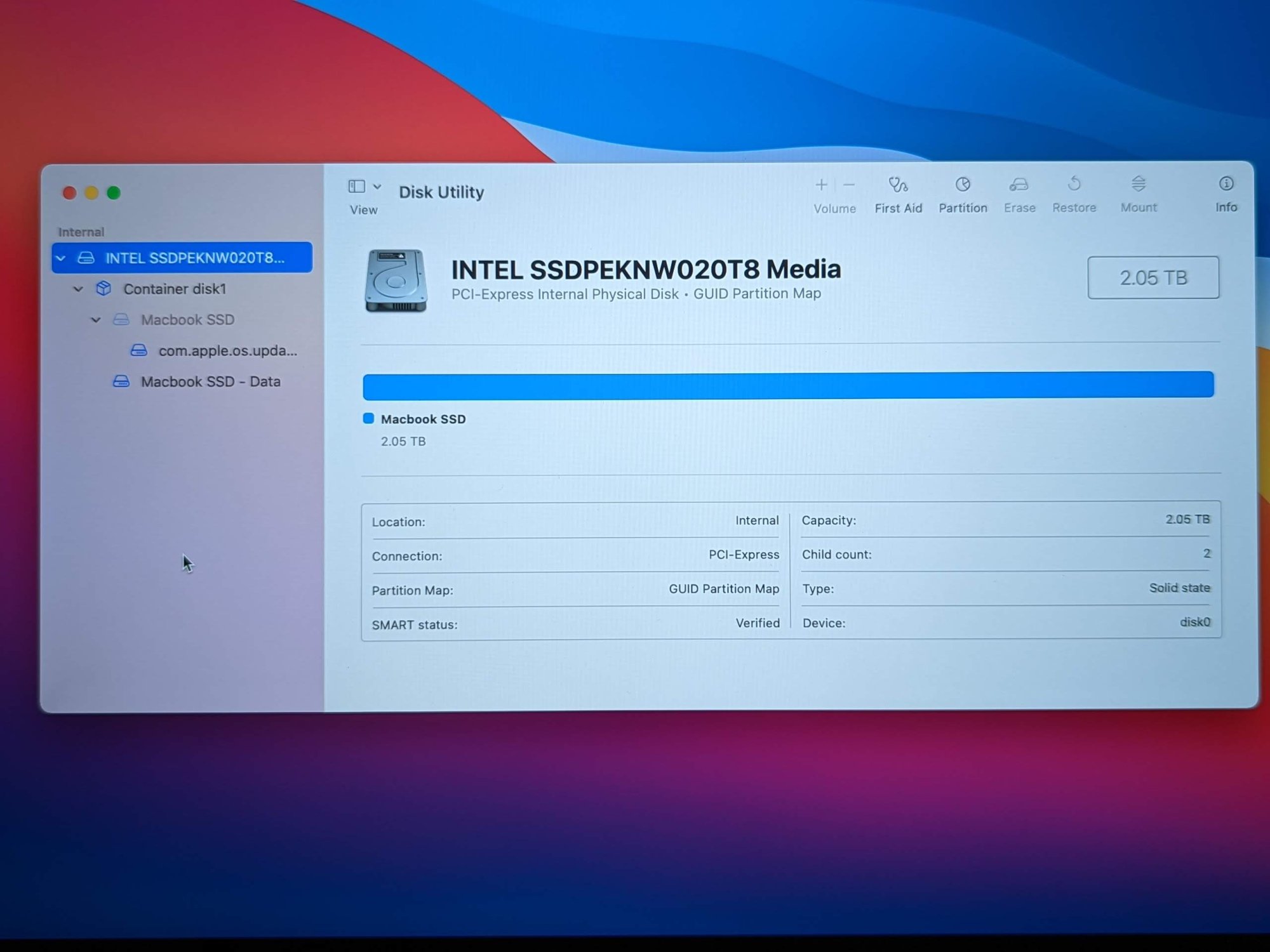The image size is (1270, 952).
Task: Open the Partition tool
Action: pos(963,185)
